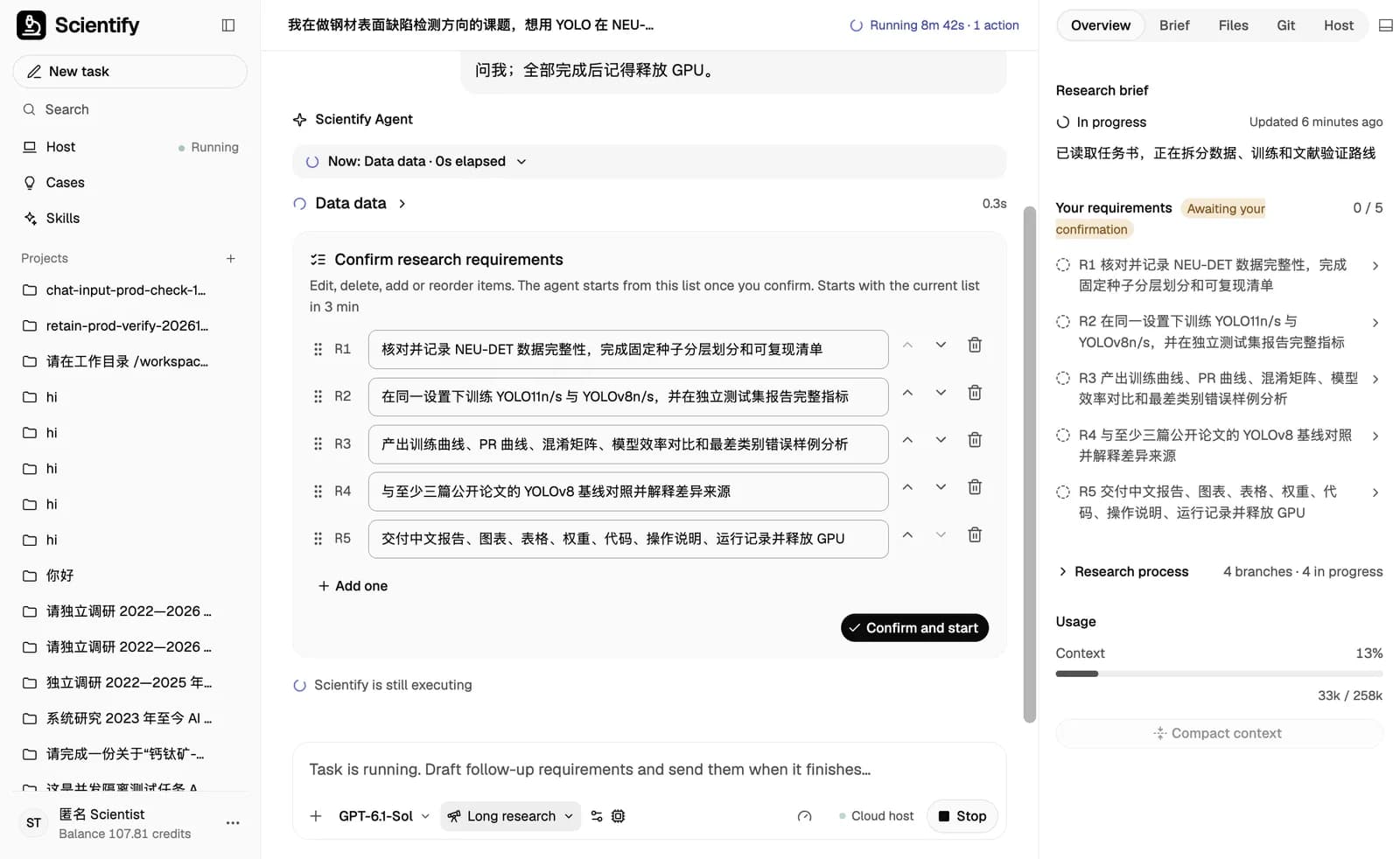Screen dimensions: 1400x859
Task: Switch to the Files tab
Action: 1233,25
